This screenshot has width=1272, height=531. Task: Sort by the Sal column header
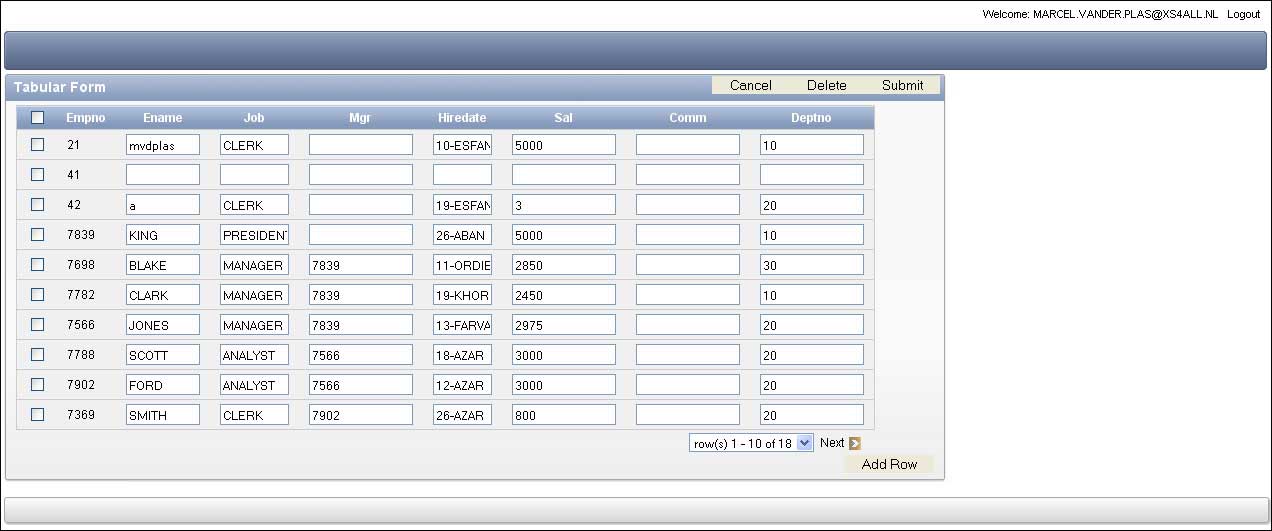[563, 118]
